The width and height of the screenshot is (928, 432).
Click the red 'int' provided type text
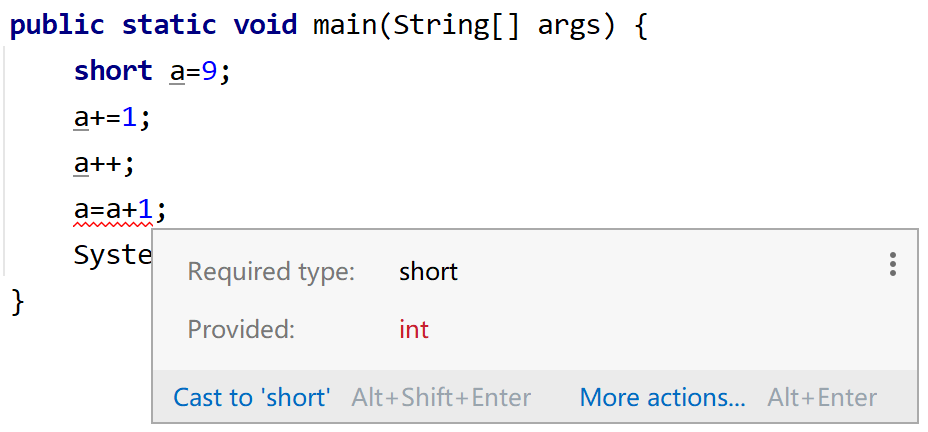click(413, 329)
